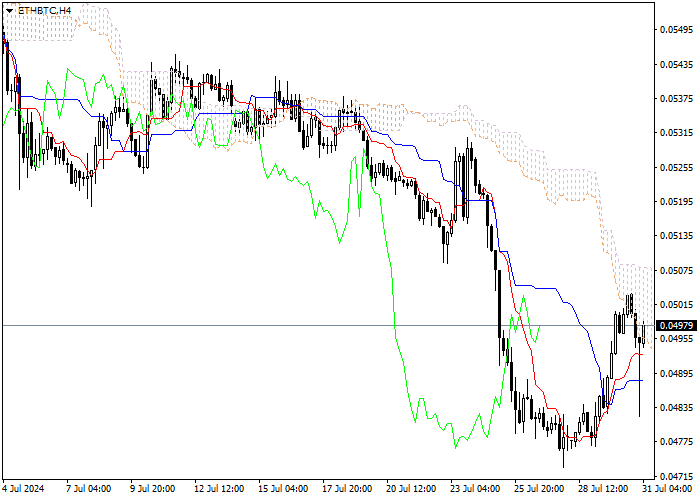Click the 9 Jul 20:00 time label
This screenshot has width=700, height=500.
(153, 488)
